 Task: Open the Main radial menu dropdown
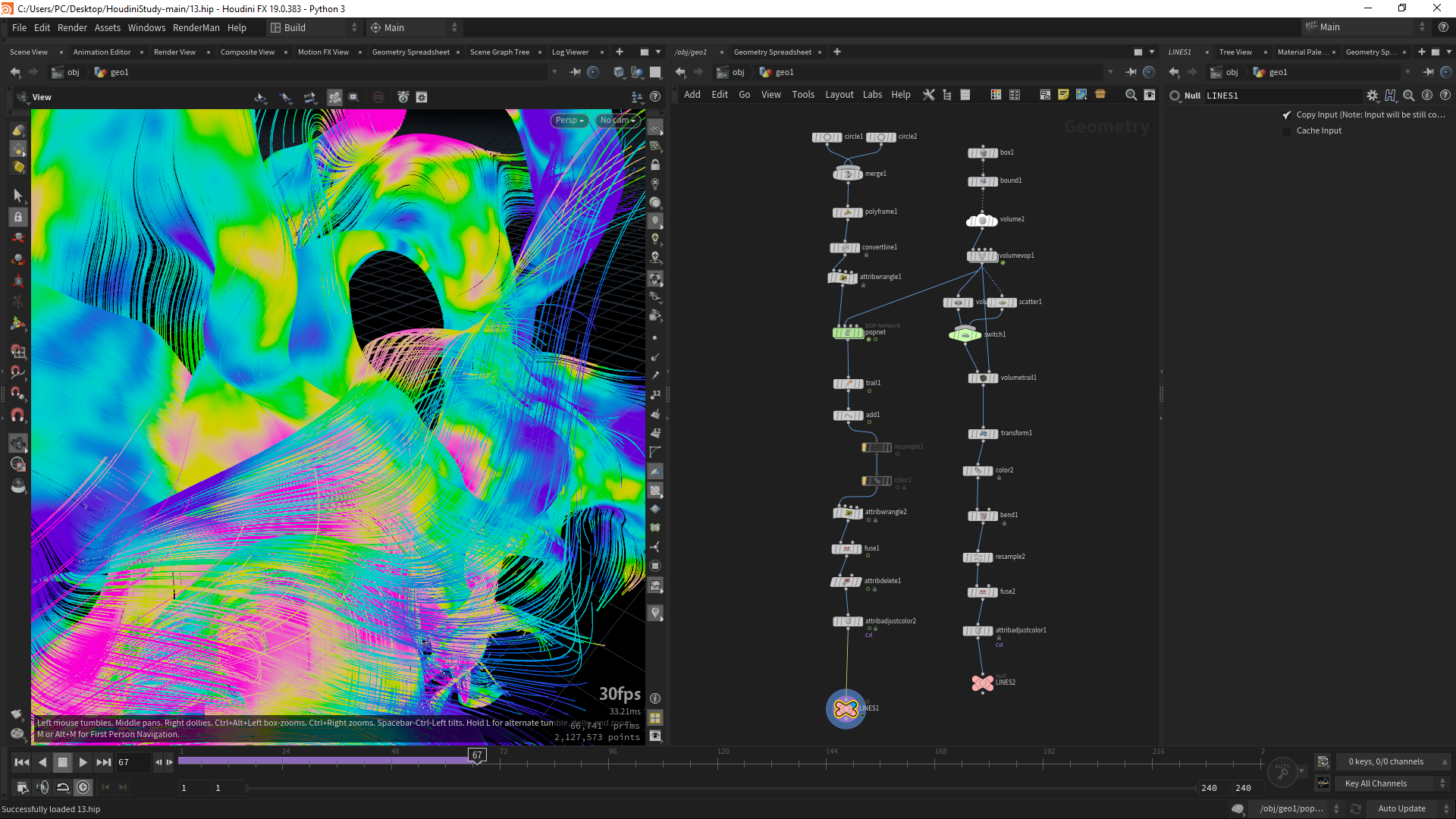click(413, 27)
